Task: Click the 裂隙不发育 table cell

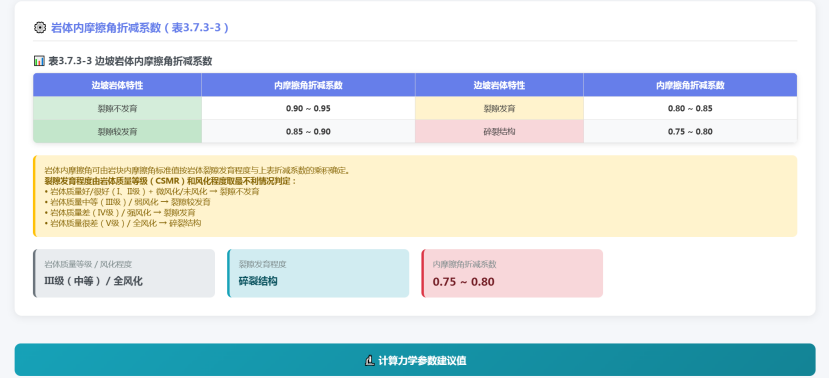Action: pos(118,109)
